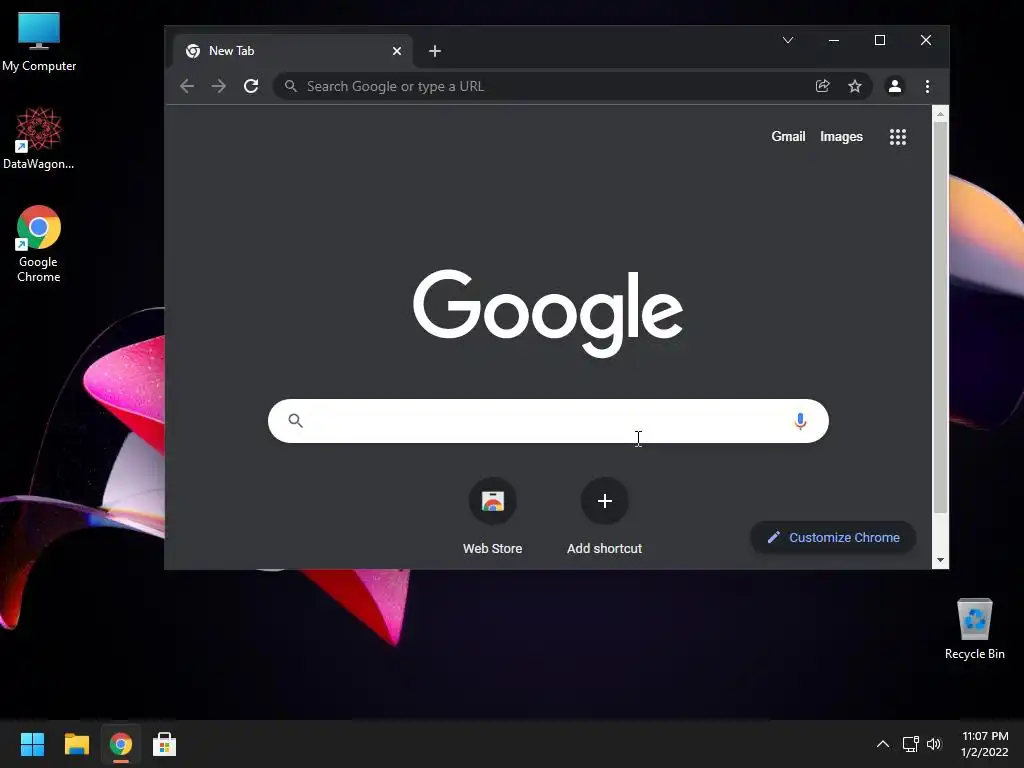The width and height of the screenshot is (1024, 768).
Task: Click the page scrollbar up arrow
Action: [x=940, y=114]
